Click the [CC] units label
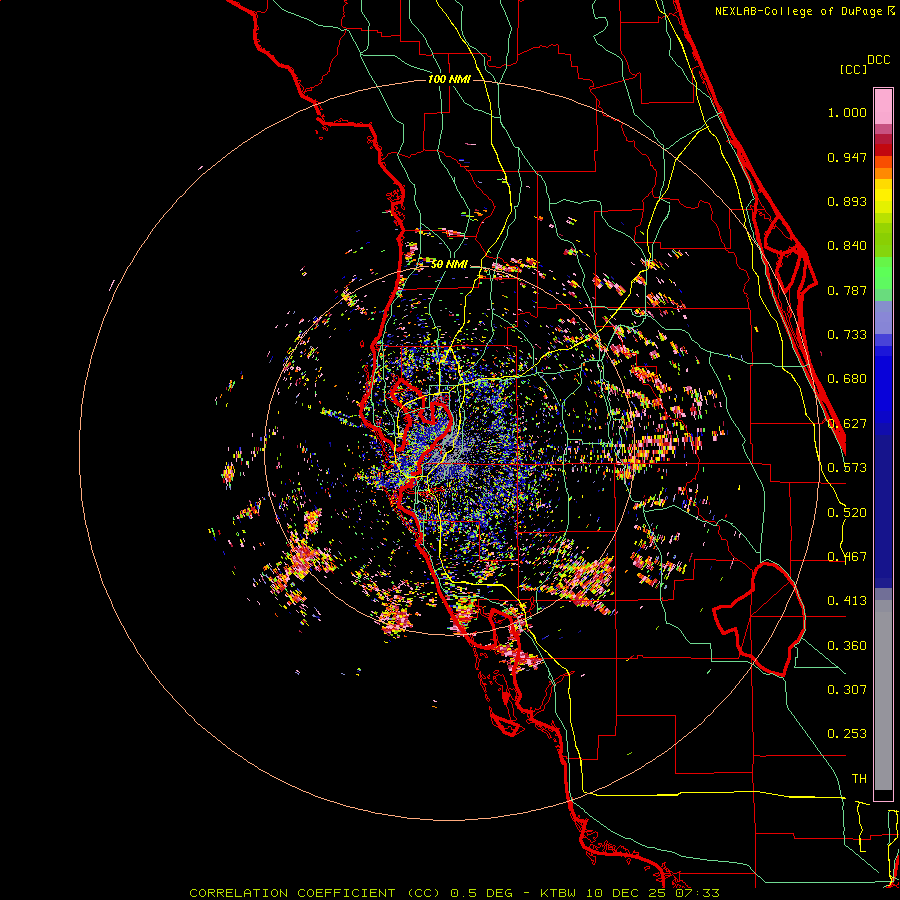 point(853,69)
